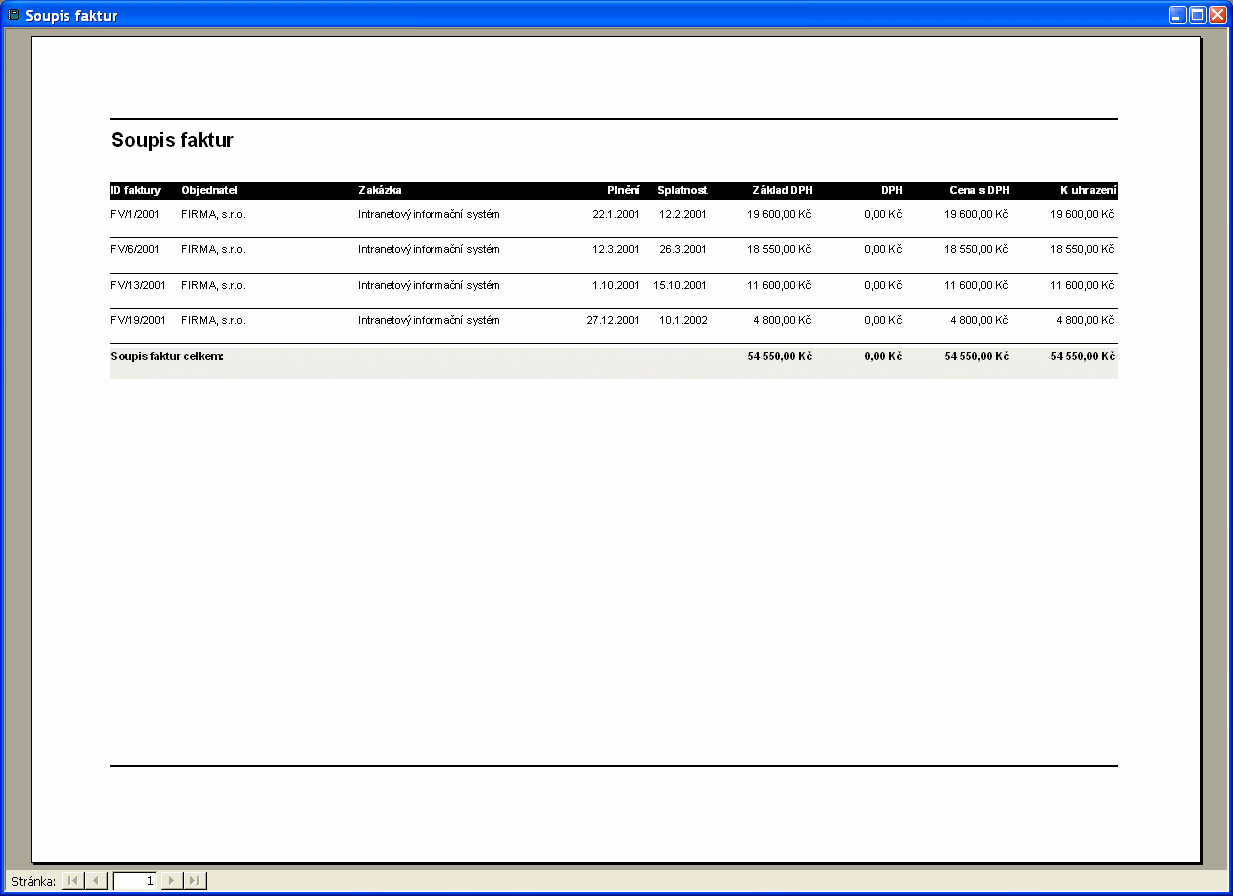This screenshot has height=896, width=1233.
Task: Click the 'ID faktury' column header
Action: (135, 190)
